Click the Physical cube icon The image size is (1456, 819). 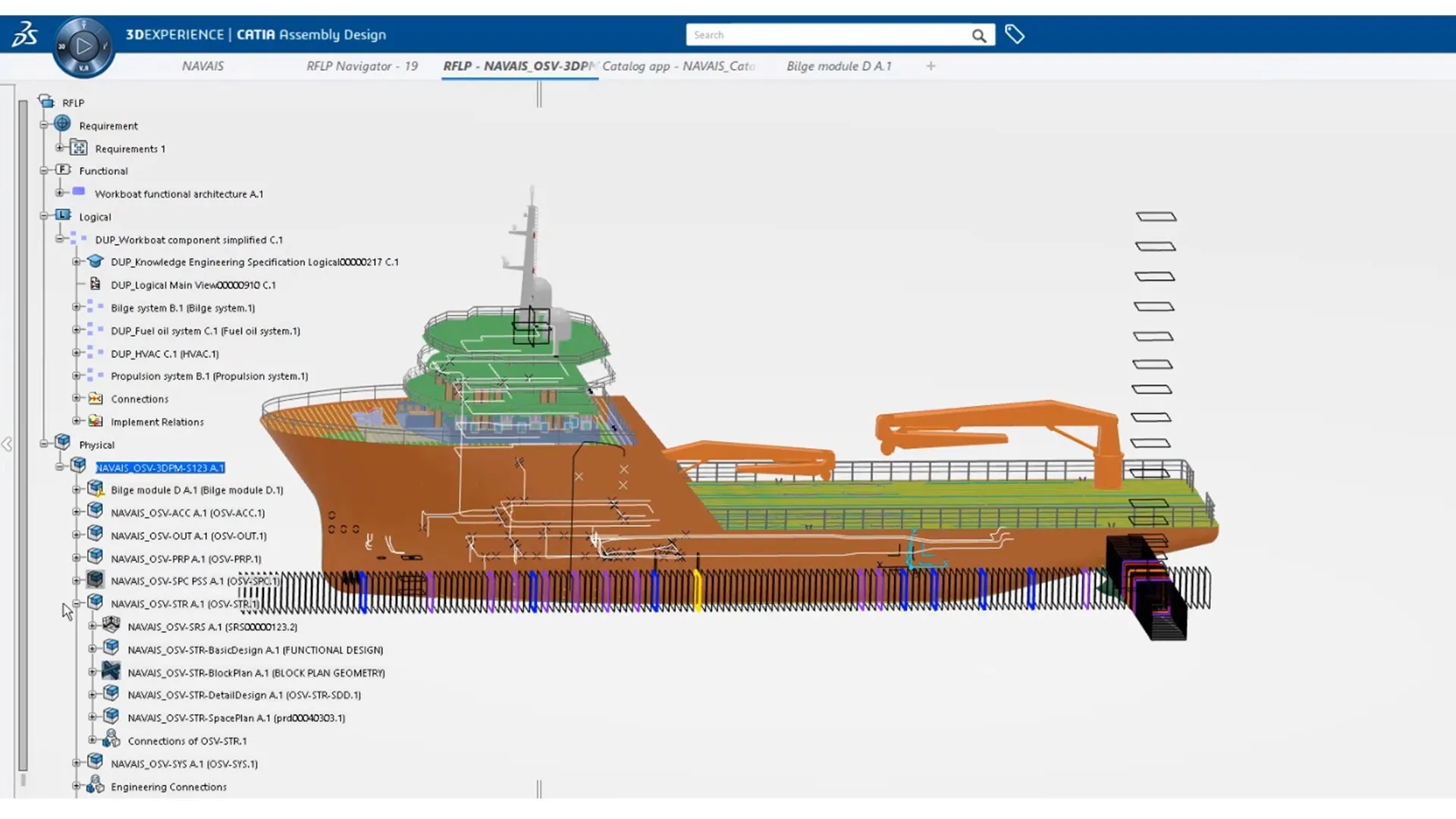(x=63, y=441)
